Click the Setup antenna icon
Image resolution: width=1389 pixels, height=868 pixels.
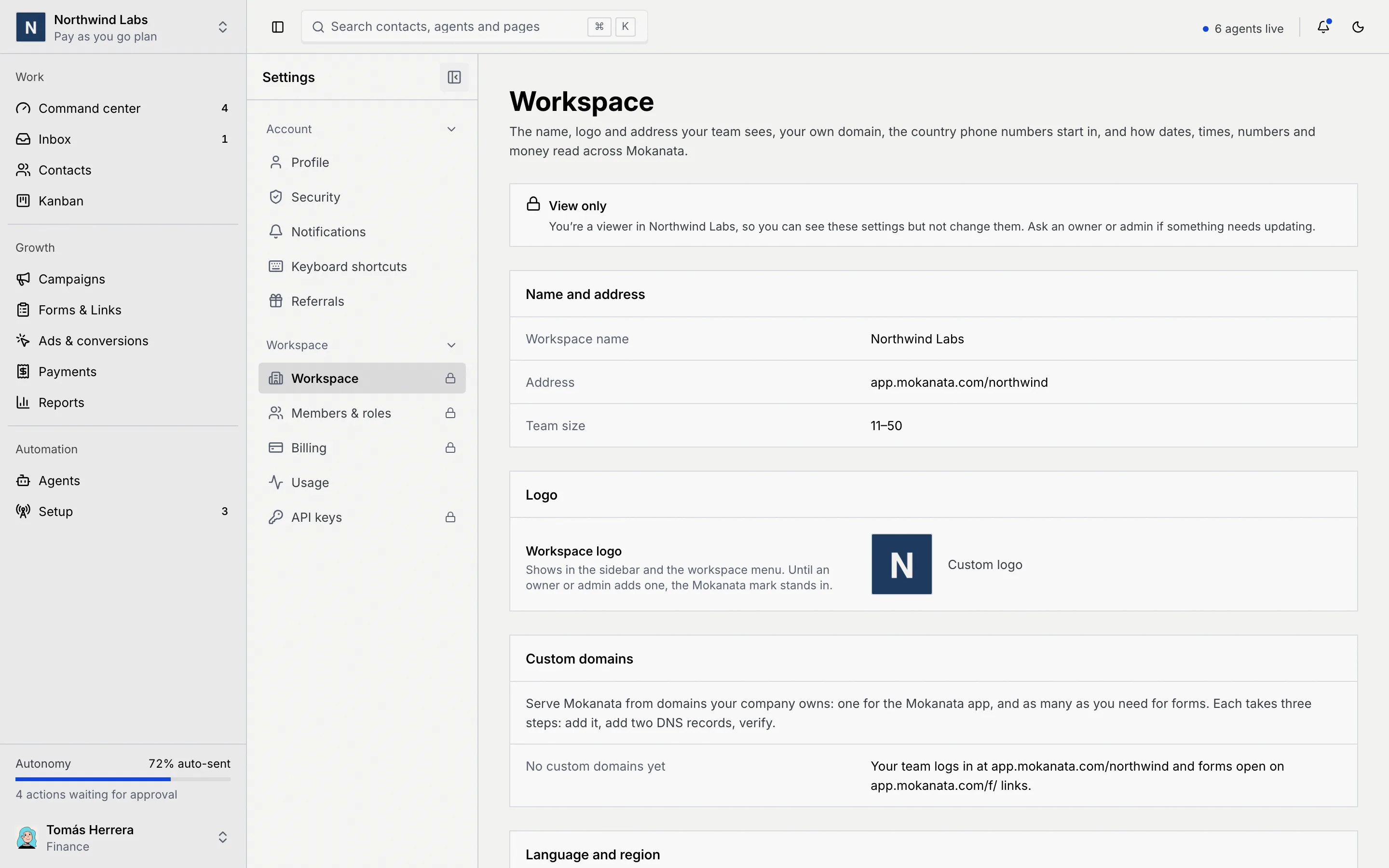click(x=23, y=512)
